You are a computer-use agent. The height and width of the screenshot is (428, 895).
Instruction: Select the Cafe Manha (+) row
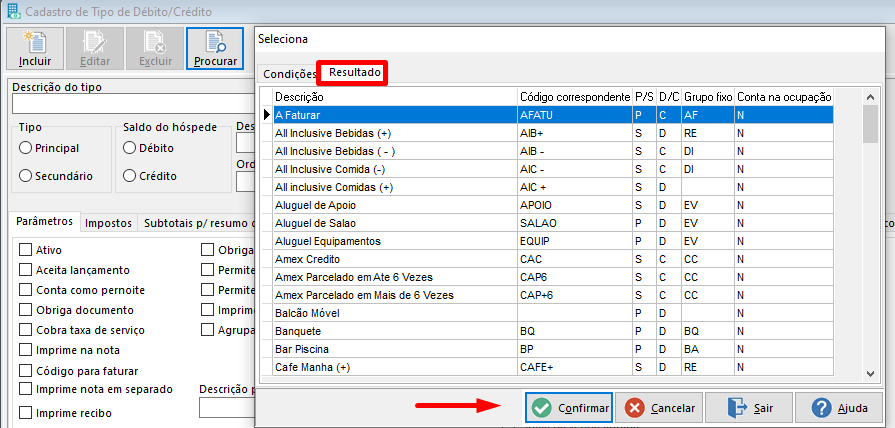click(554, 368)
